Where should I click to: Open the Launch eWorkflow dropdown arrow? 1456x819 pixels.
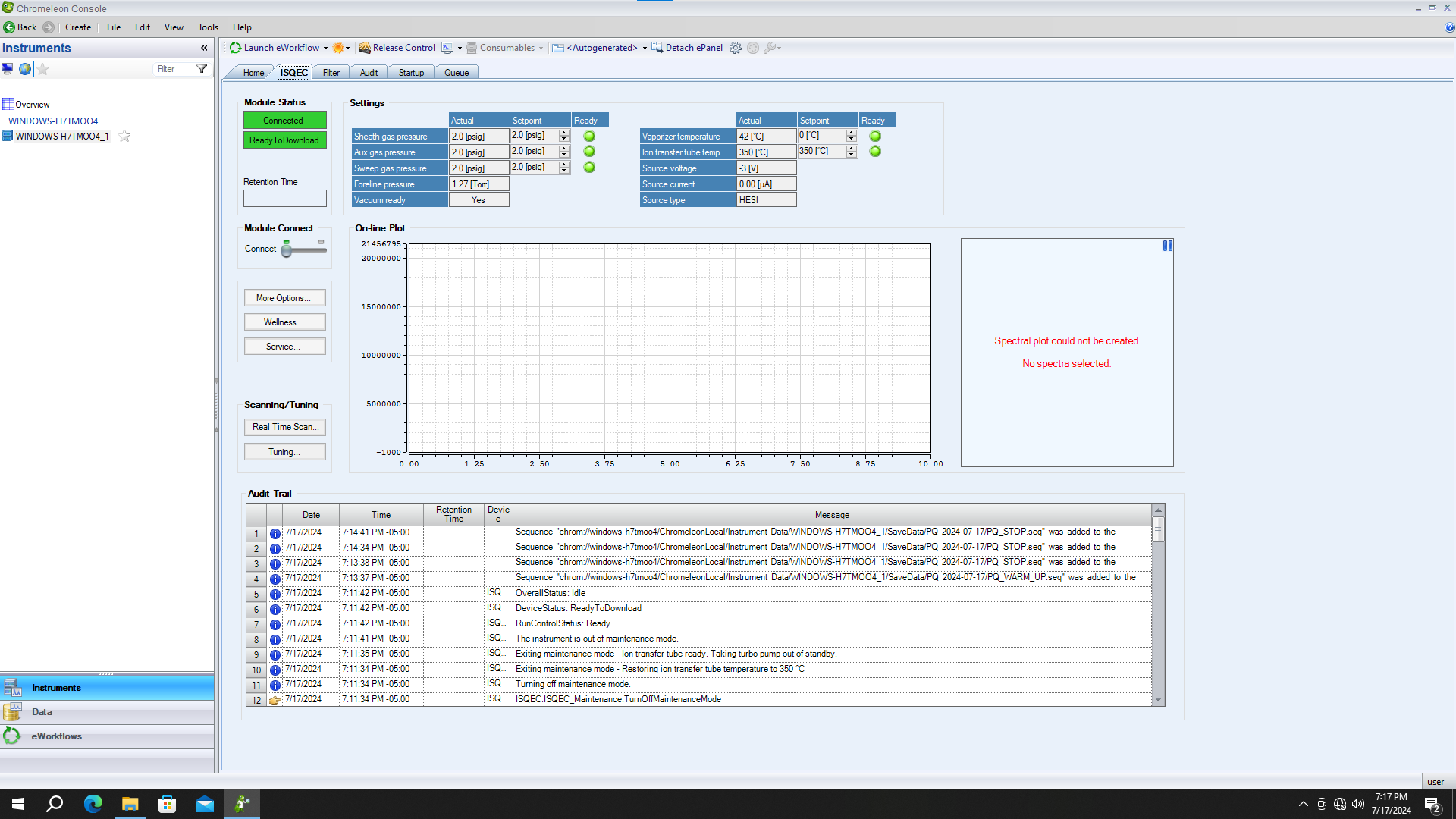326,48
